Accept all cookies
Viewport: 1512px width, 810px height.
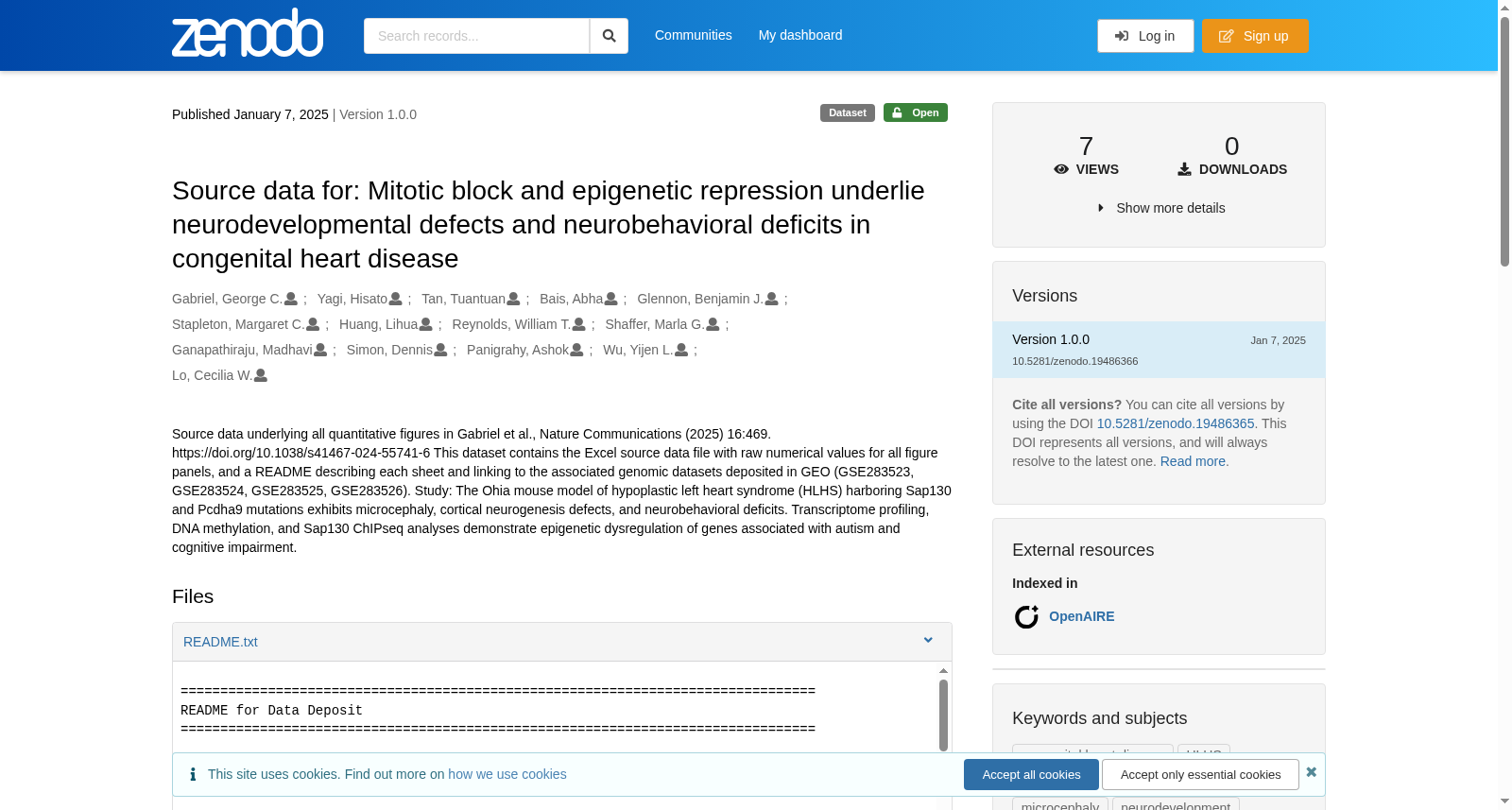pos(1031,774)
